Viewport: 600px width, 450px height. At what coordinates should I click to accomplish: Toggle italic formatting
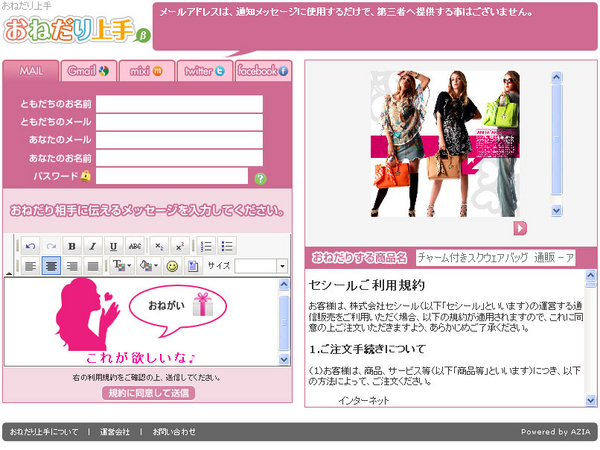click(93, 246)
